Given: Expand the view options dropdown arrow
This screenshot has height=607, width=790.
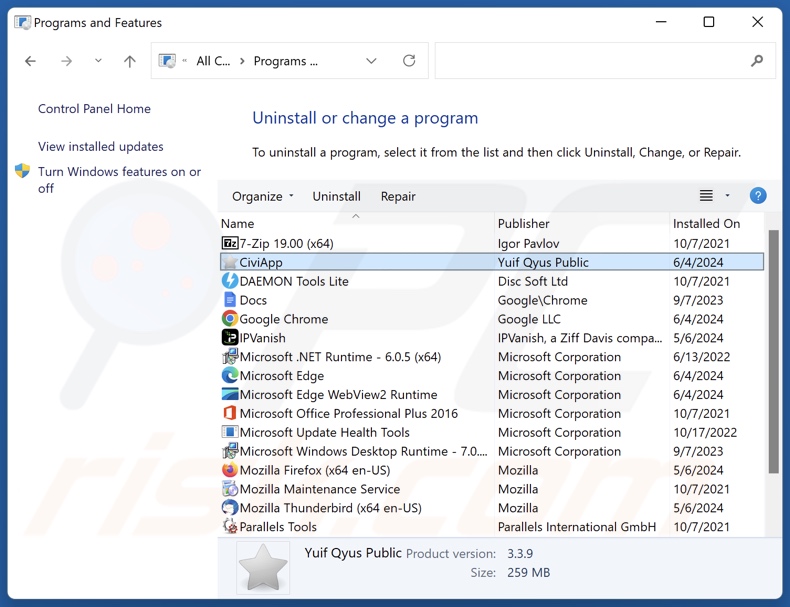Looking at the screenshot, I should click(x=727, y=196).
